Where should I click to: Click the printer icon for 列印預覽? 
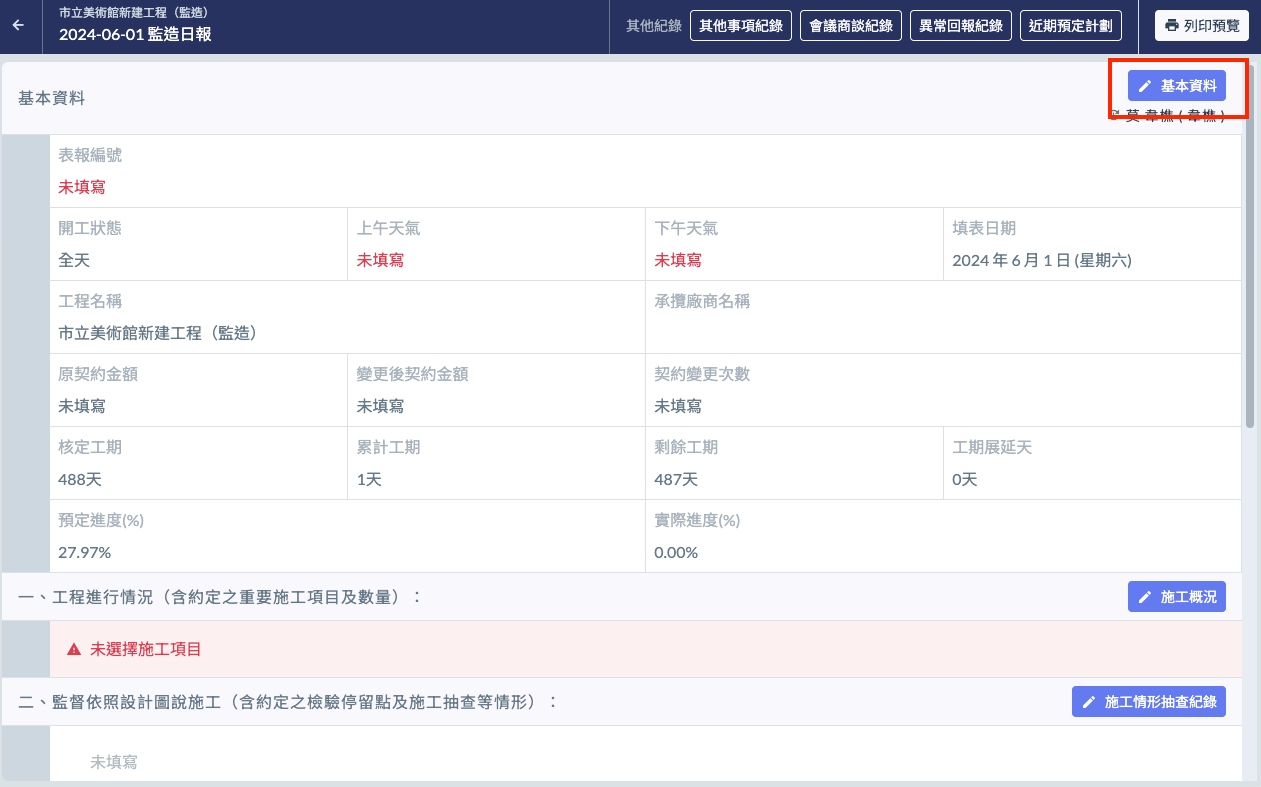coord(1171,26)
